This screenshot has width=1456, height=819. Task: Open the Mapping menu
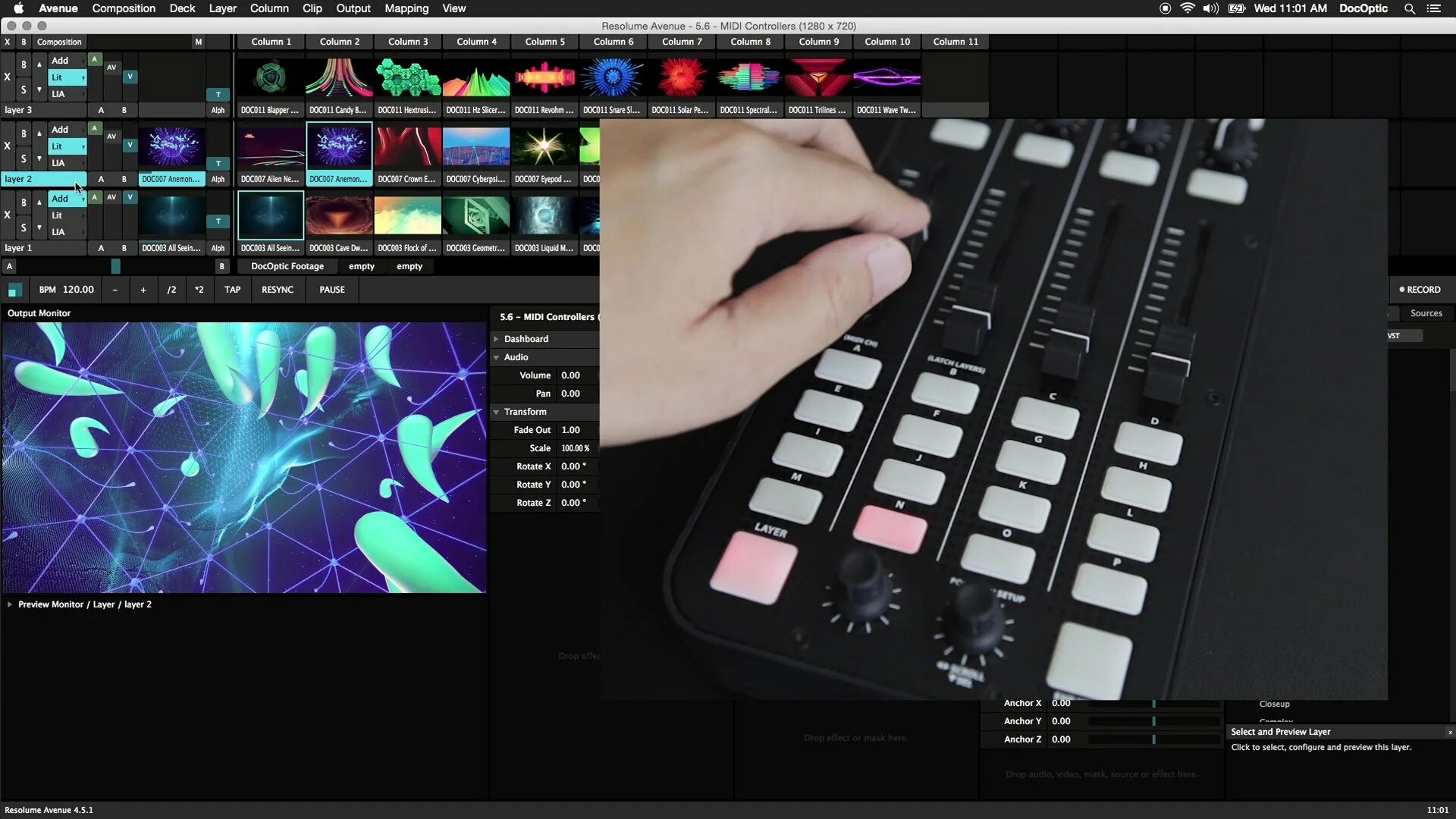[x=406, y=8]
